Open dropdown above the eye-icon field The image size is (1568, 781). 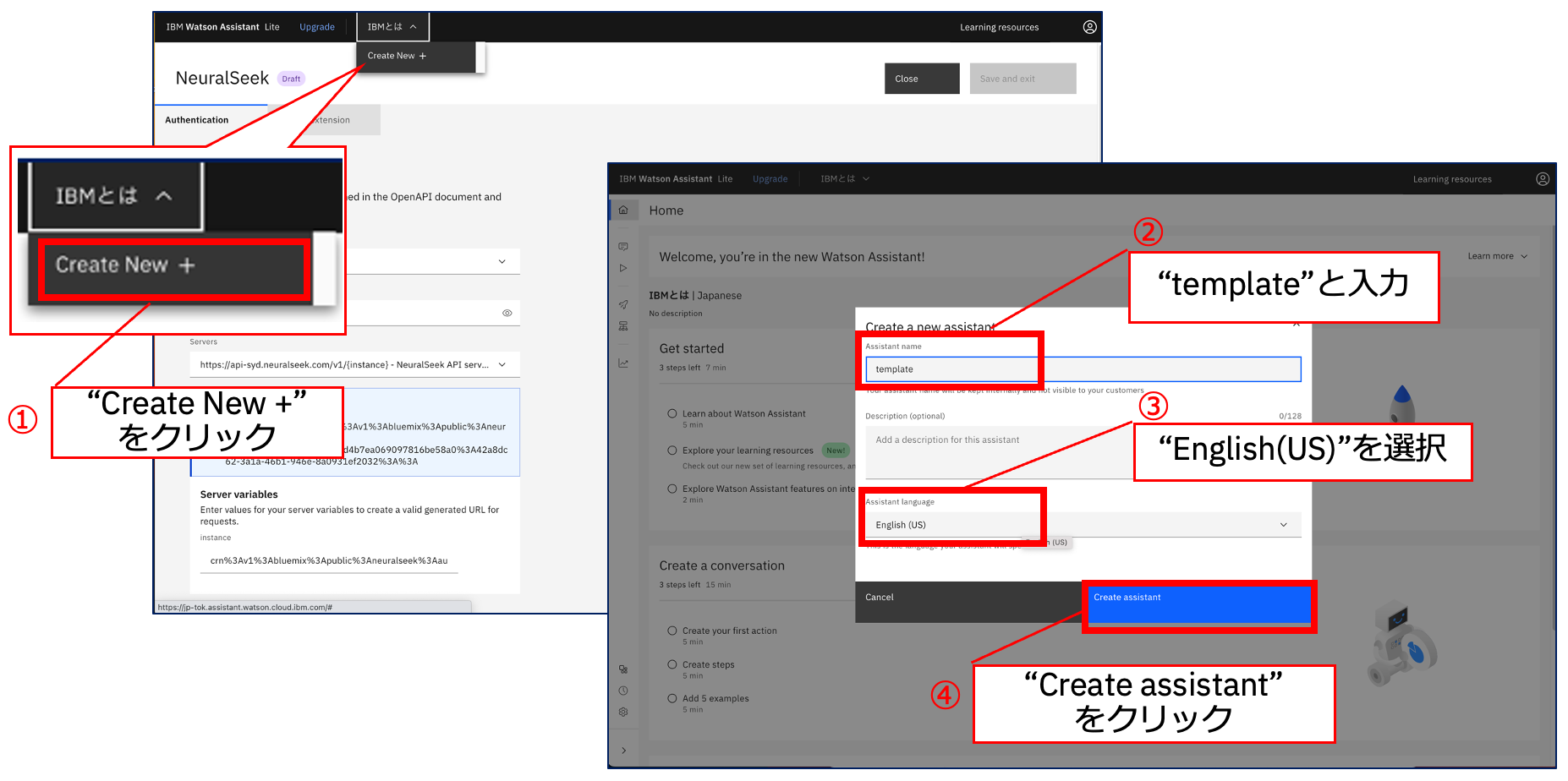tap(431, 262)
